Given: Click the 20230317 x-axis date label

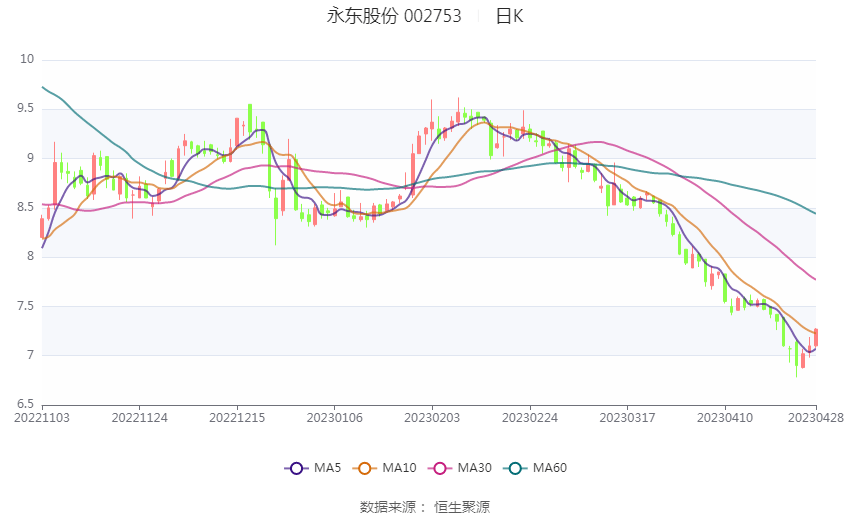Looking at the screenshot, I should pyautogui.click(x=627, y=418).
